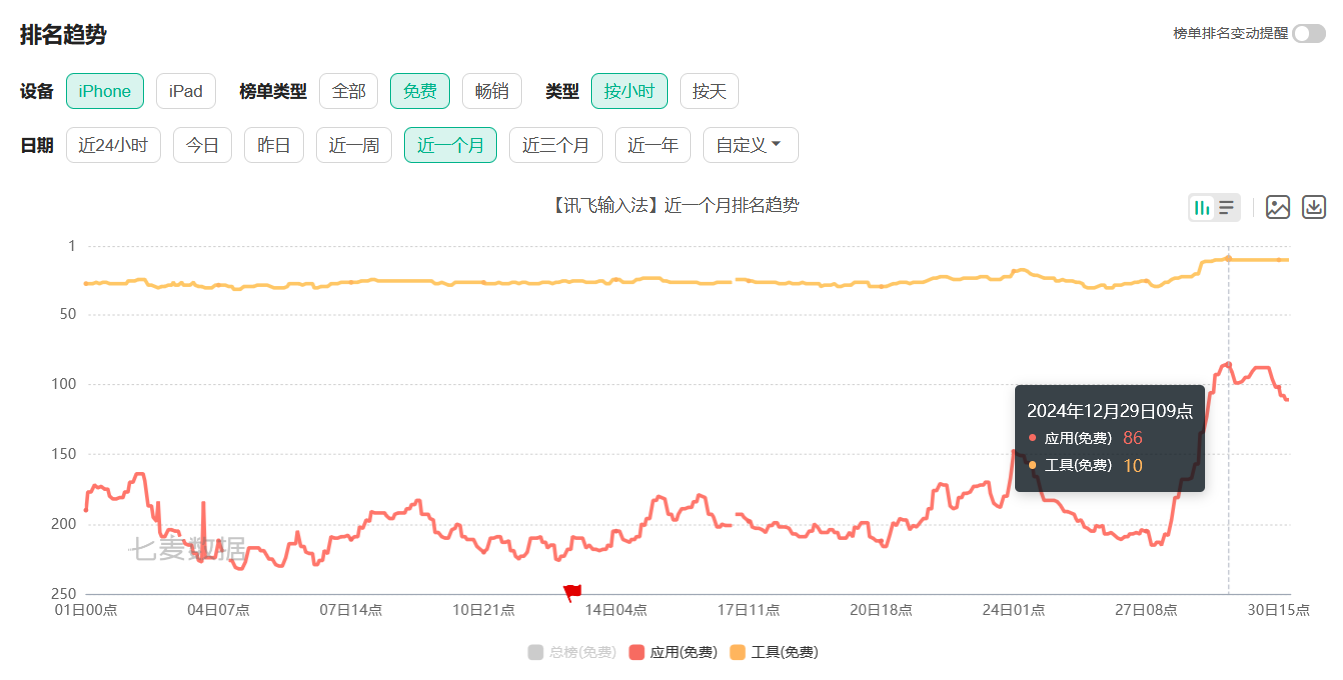The width and height of the screenshot is (1343, 680).
Task: Click x-axis label 07日14点
Action: [x=351, y=609]
